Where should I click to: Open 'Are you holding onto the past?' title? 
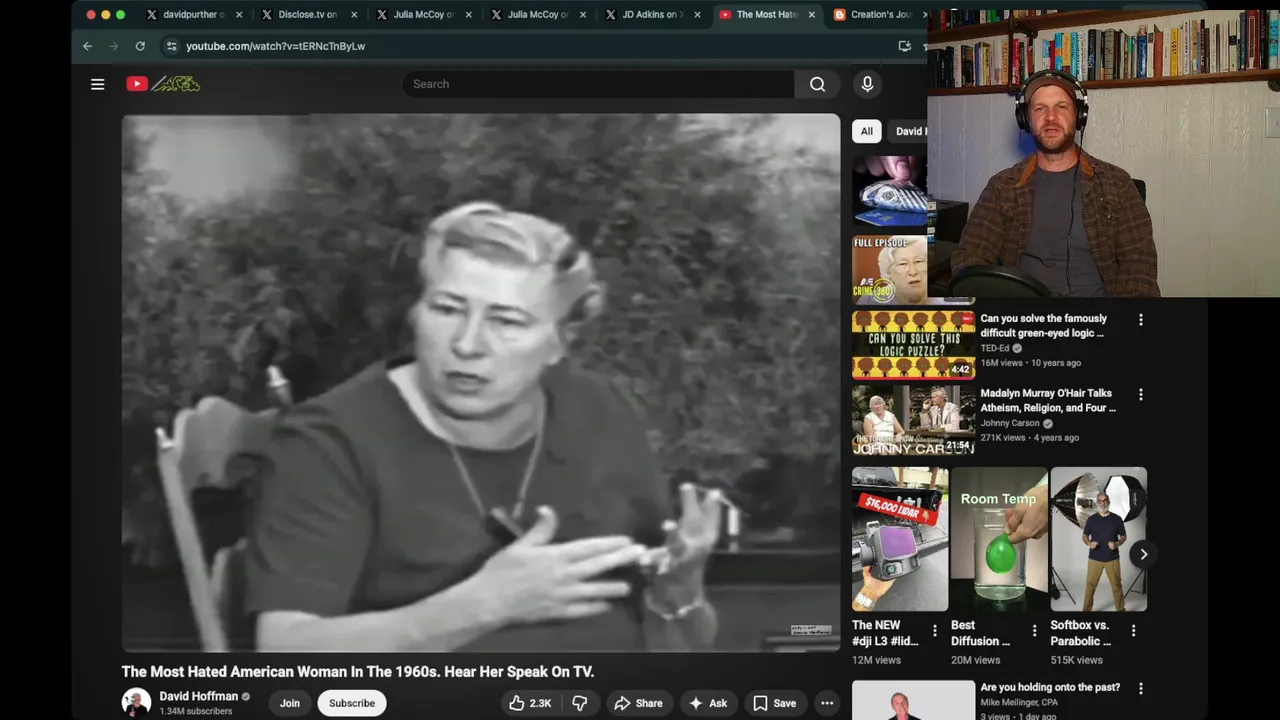[x=1050, y=687]
